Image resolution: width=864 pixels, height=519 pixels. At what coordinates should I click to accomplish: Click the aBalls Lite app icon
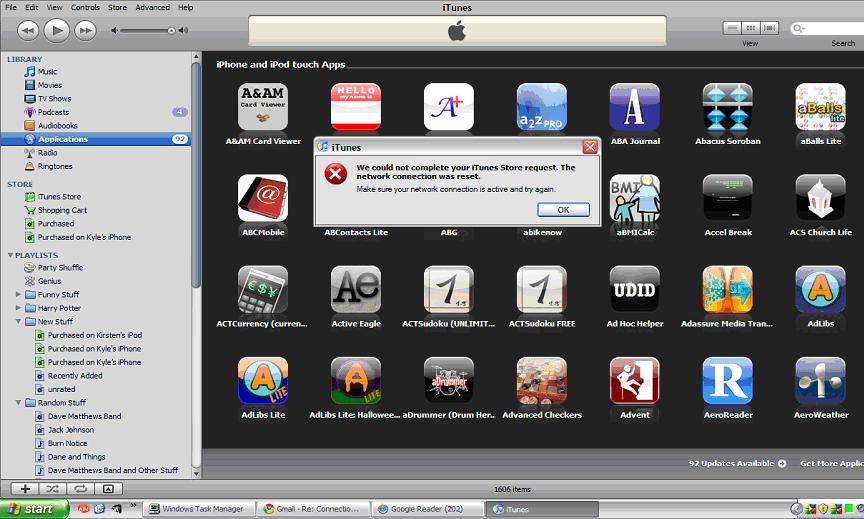click(820, 107)
